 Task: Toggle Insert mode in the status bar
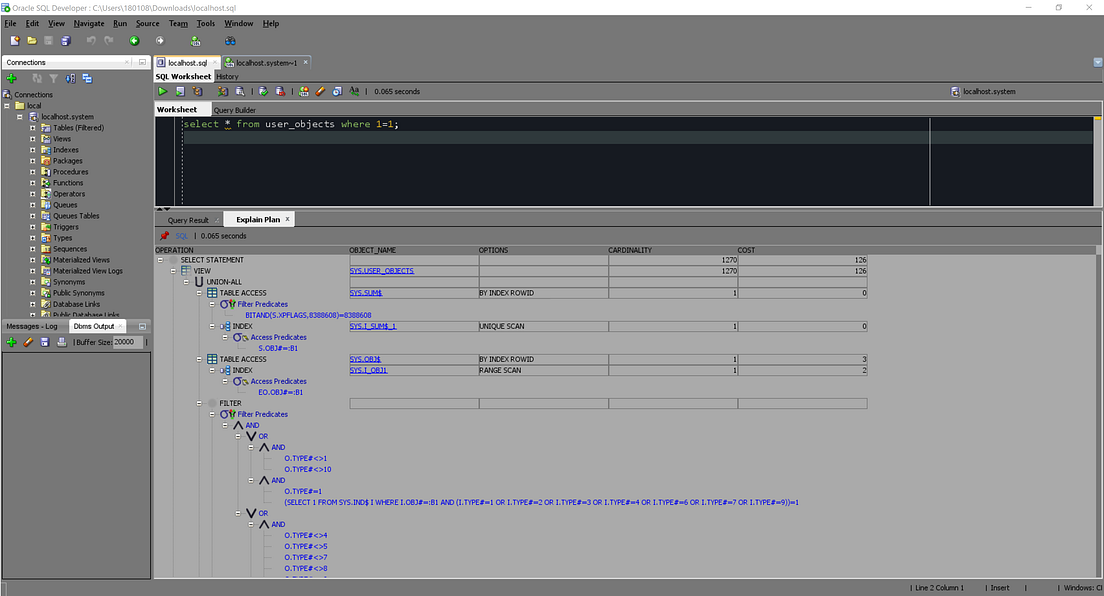(1000, 588)
